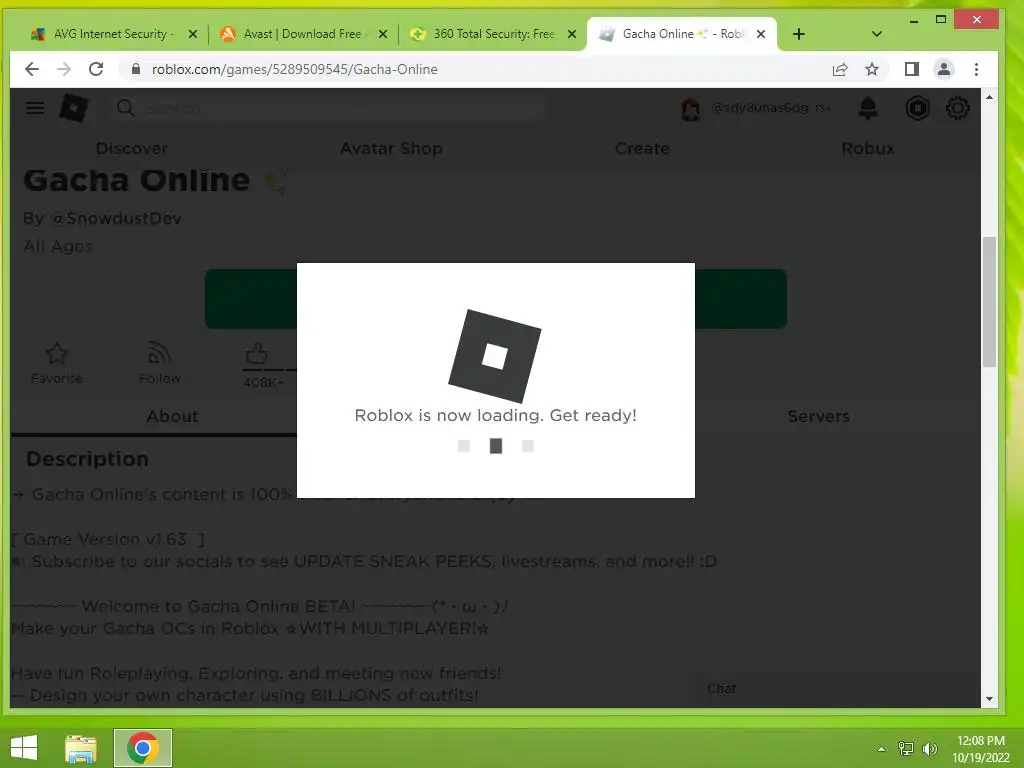Viewport: 1024px width, 768px height.
Task: Click the forward navigation arrow
Action: tap(63, 69)
